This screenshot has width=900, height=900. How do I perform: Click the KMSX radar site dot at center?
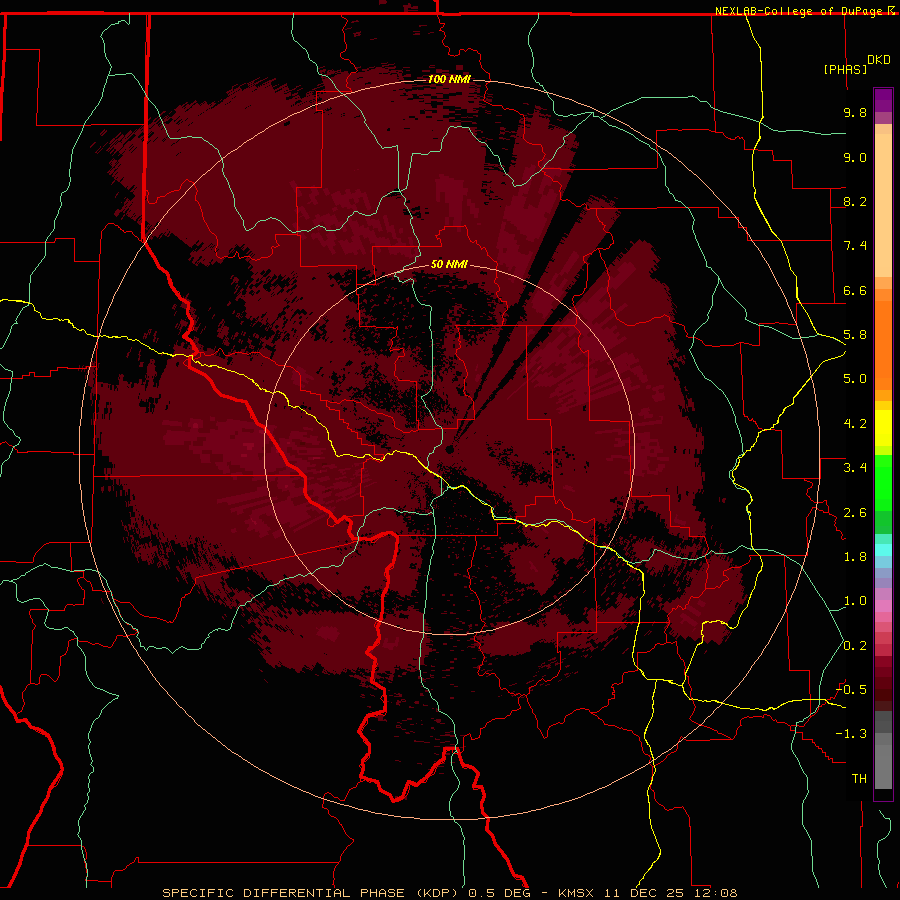tap(450, 449)
